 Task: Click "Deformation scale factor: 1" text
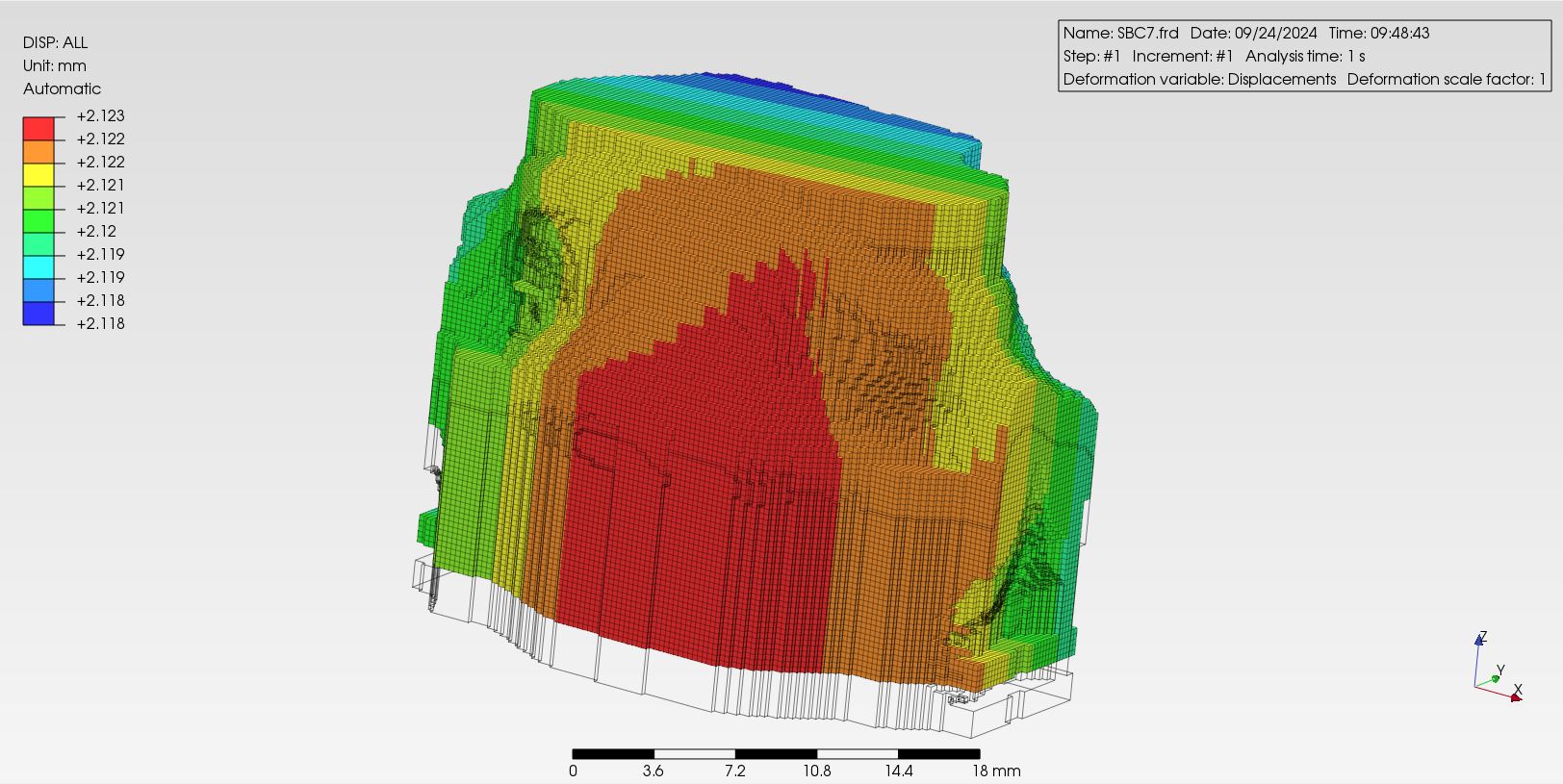pos(1447,79)
